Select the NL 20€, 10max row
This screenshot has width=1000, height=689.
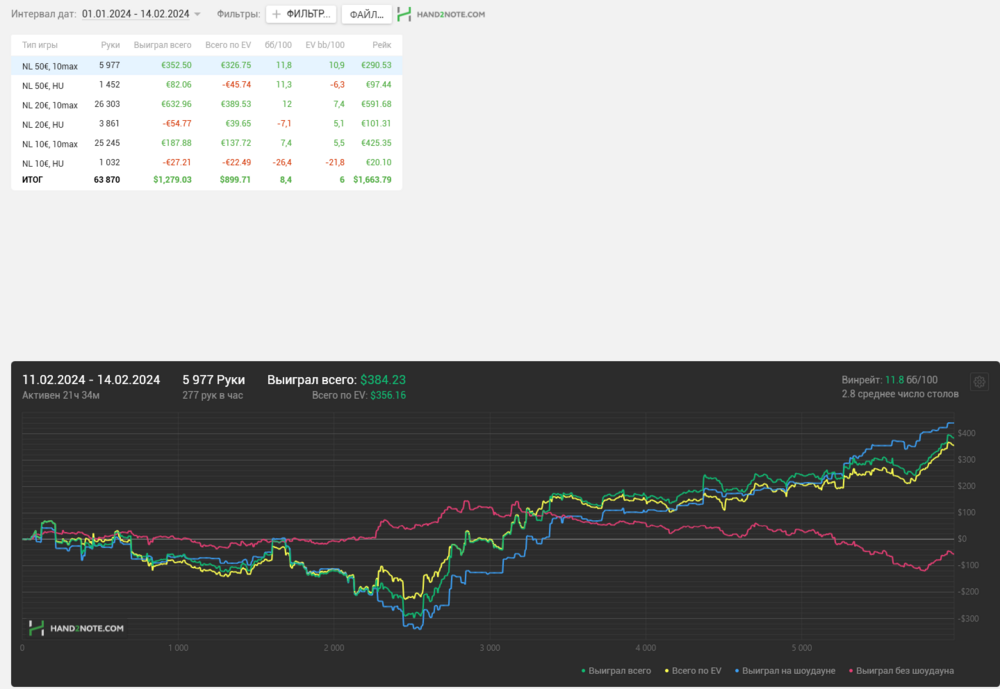[207, 104]
